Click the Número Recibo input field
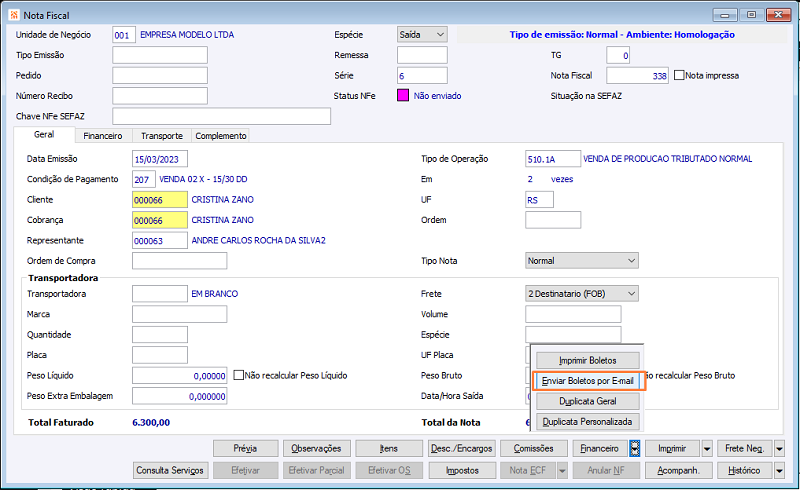 coord(160,96)
